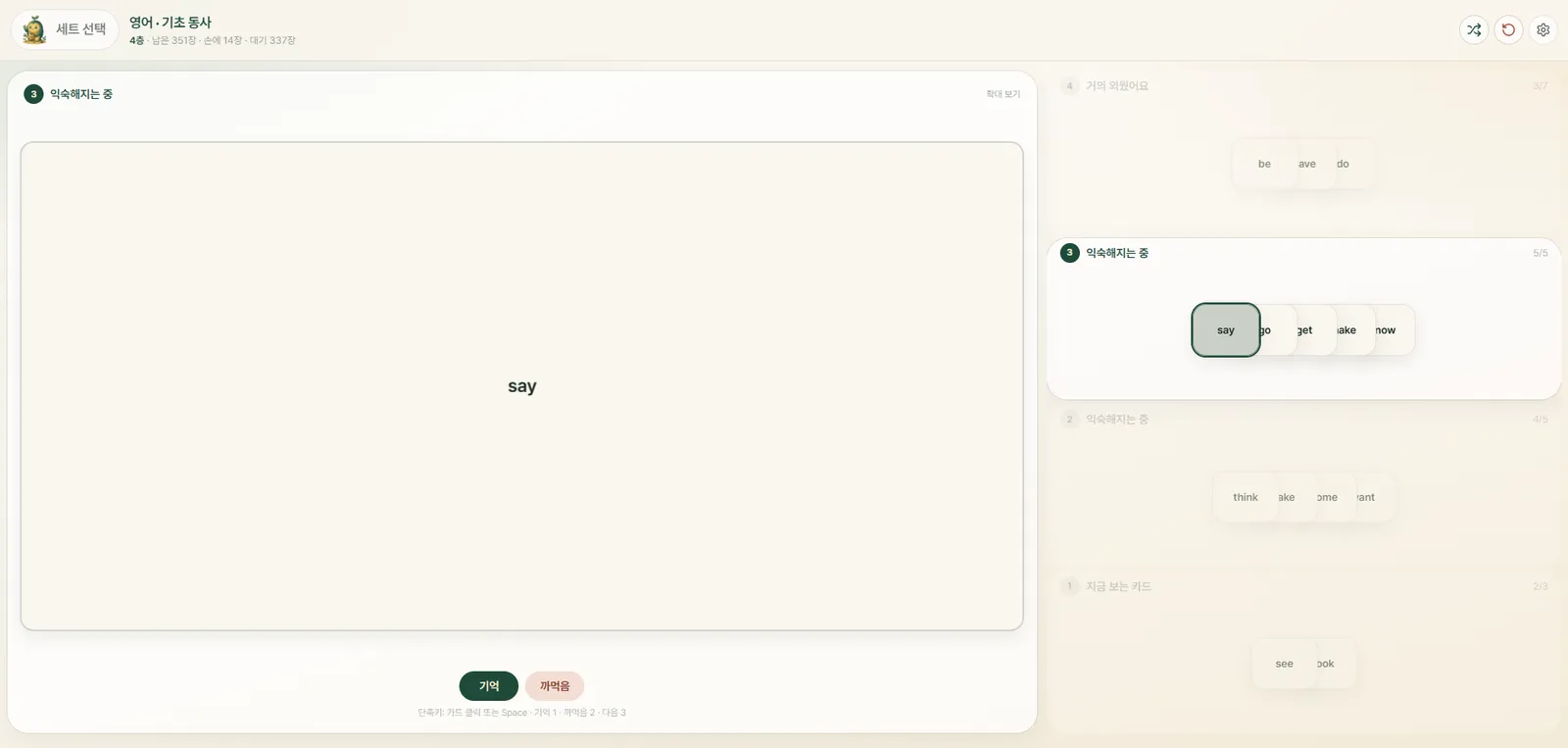This screenshot has width=1568, height=748.
Task: Select the 'be' card in box 4
Action: click(1264, 164)
